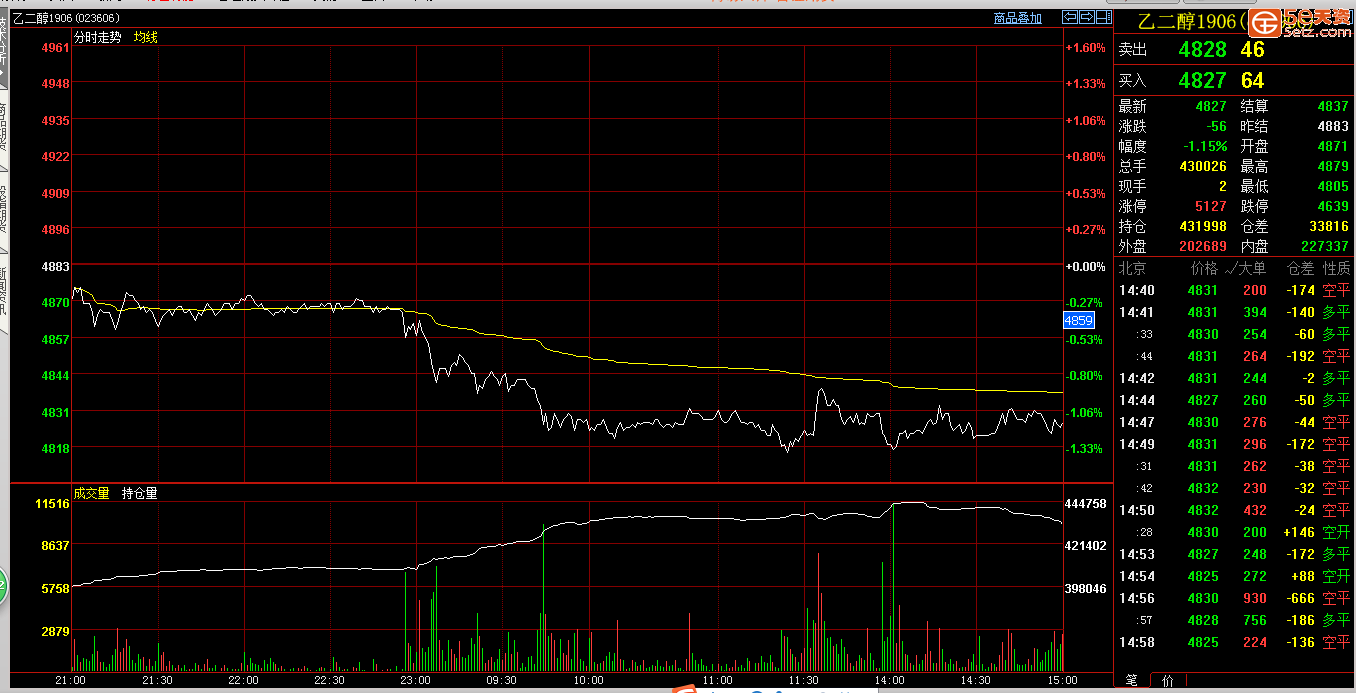Click the 卖出 price 4828
Image resolution: width=1356 pixels, height=693 pixels.
(x=1202, y=49)
